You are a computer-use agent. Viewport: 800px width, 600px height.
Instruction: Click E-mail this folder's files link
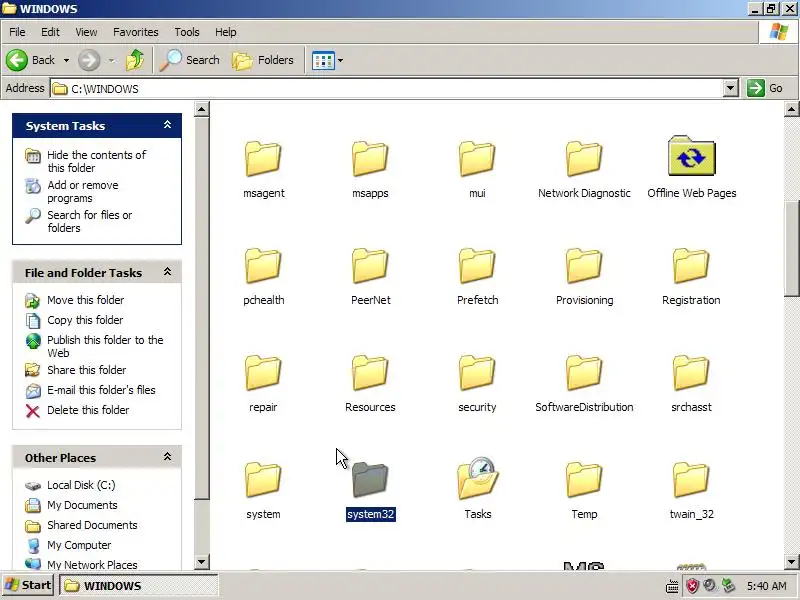coord(102,390)
